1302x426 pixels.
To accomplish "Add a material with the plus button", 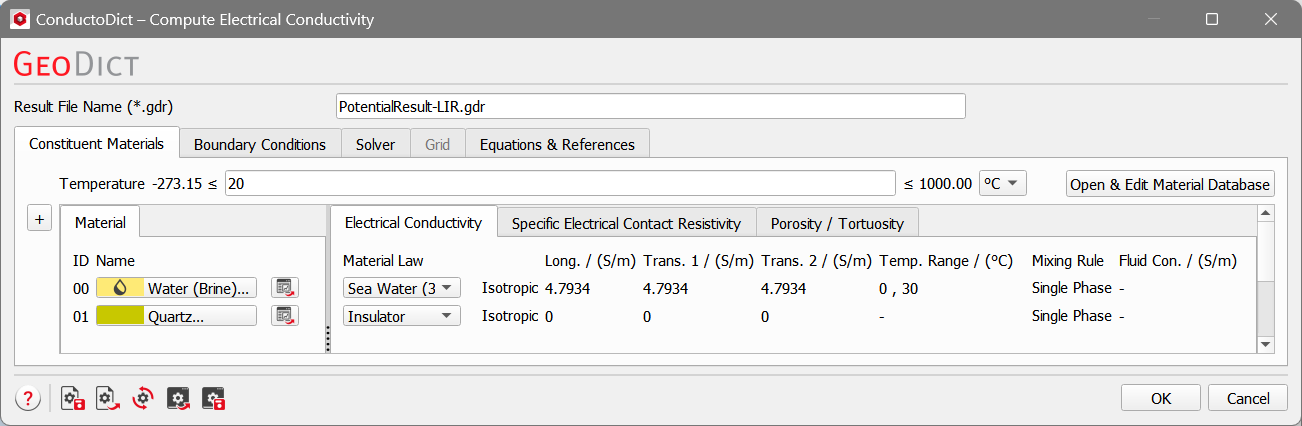I will (38, 220).
